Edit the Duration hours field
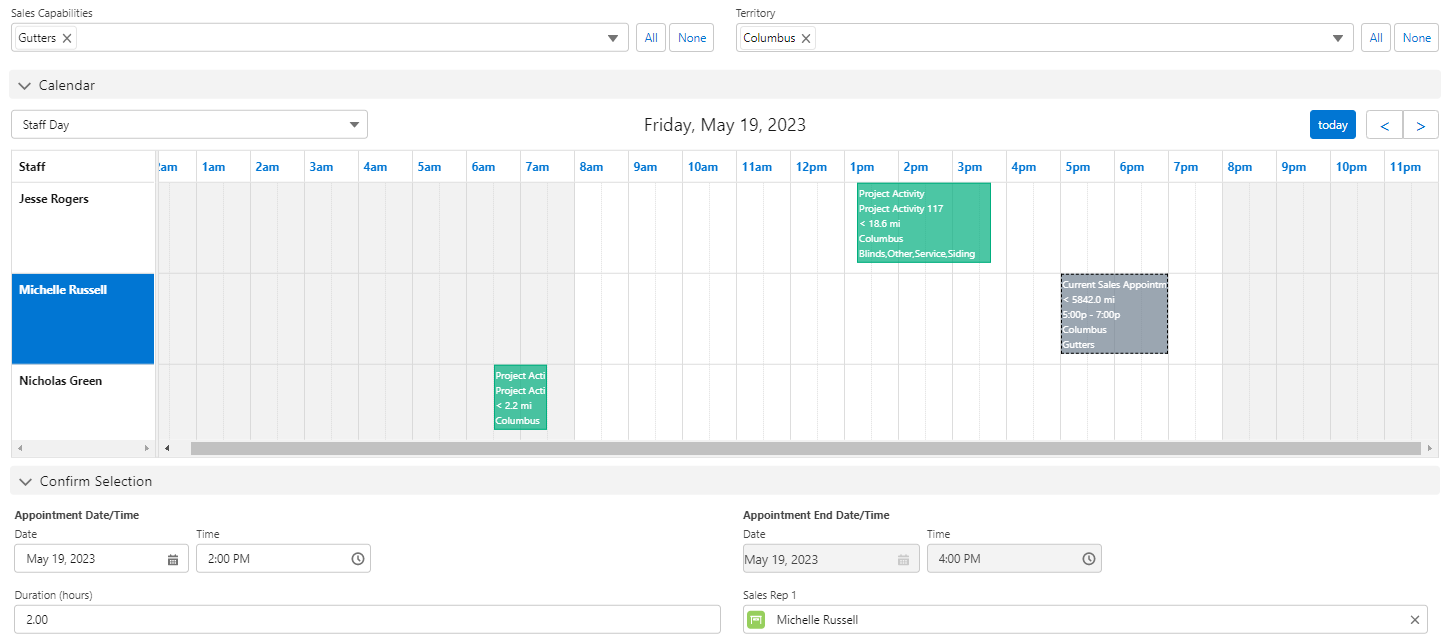Screen dimensions: 1453x638 click(366, 619)
